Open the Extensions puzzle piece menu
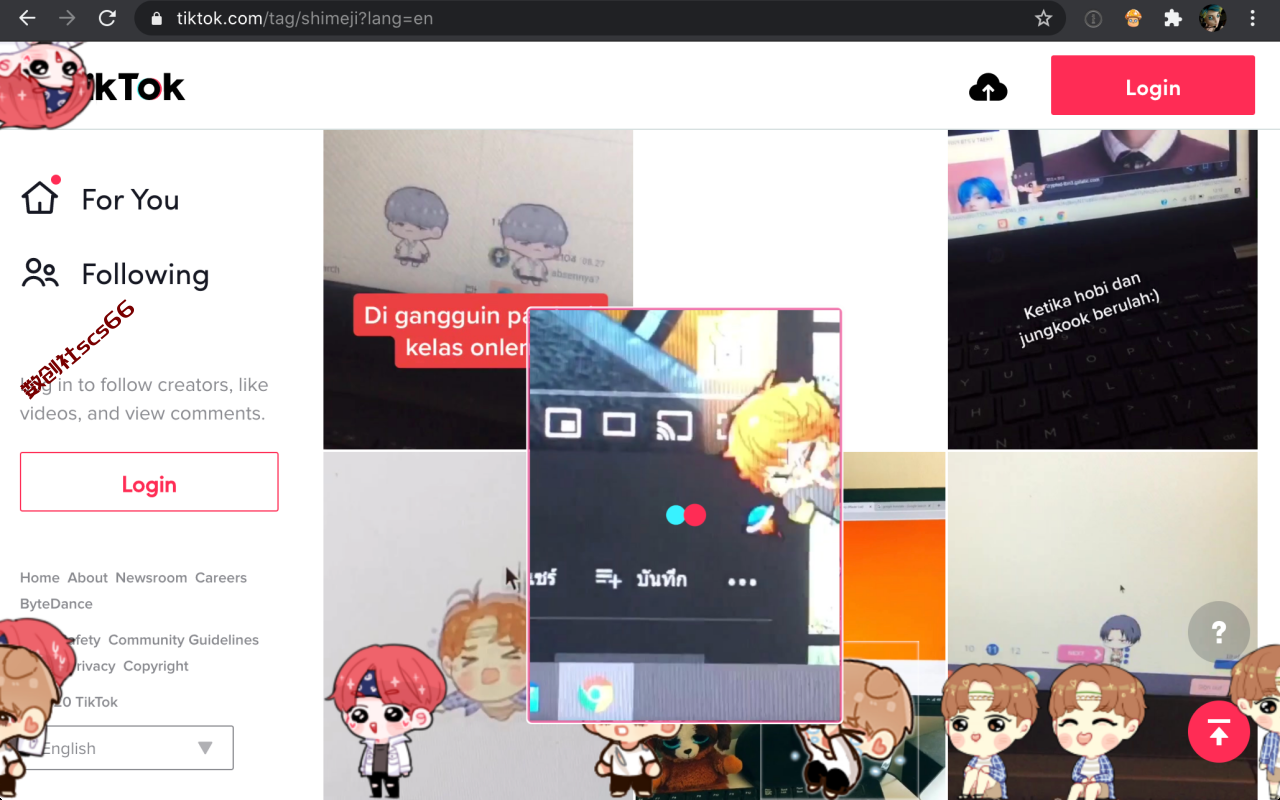Image resolution: width=1280 pixels, height=800 pixels. click(1173, 18)
